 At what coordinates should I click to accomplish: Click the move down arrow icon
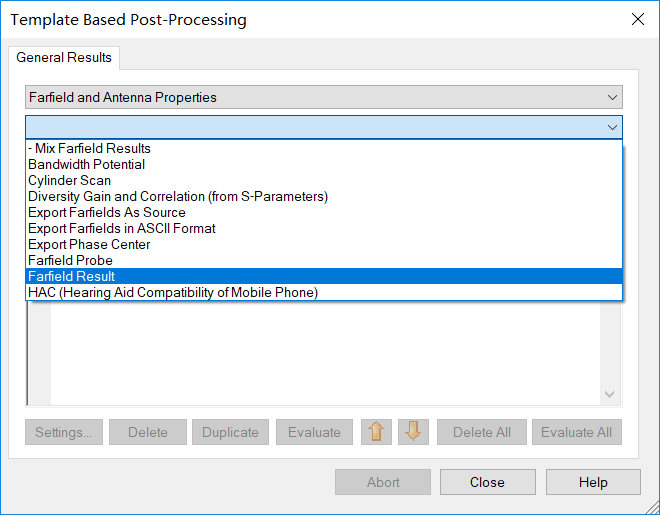tap(413, 432)
